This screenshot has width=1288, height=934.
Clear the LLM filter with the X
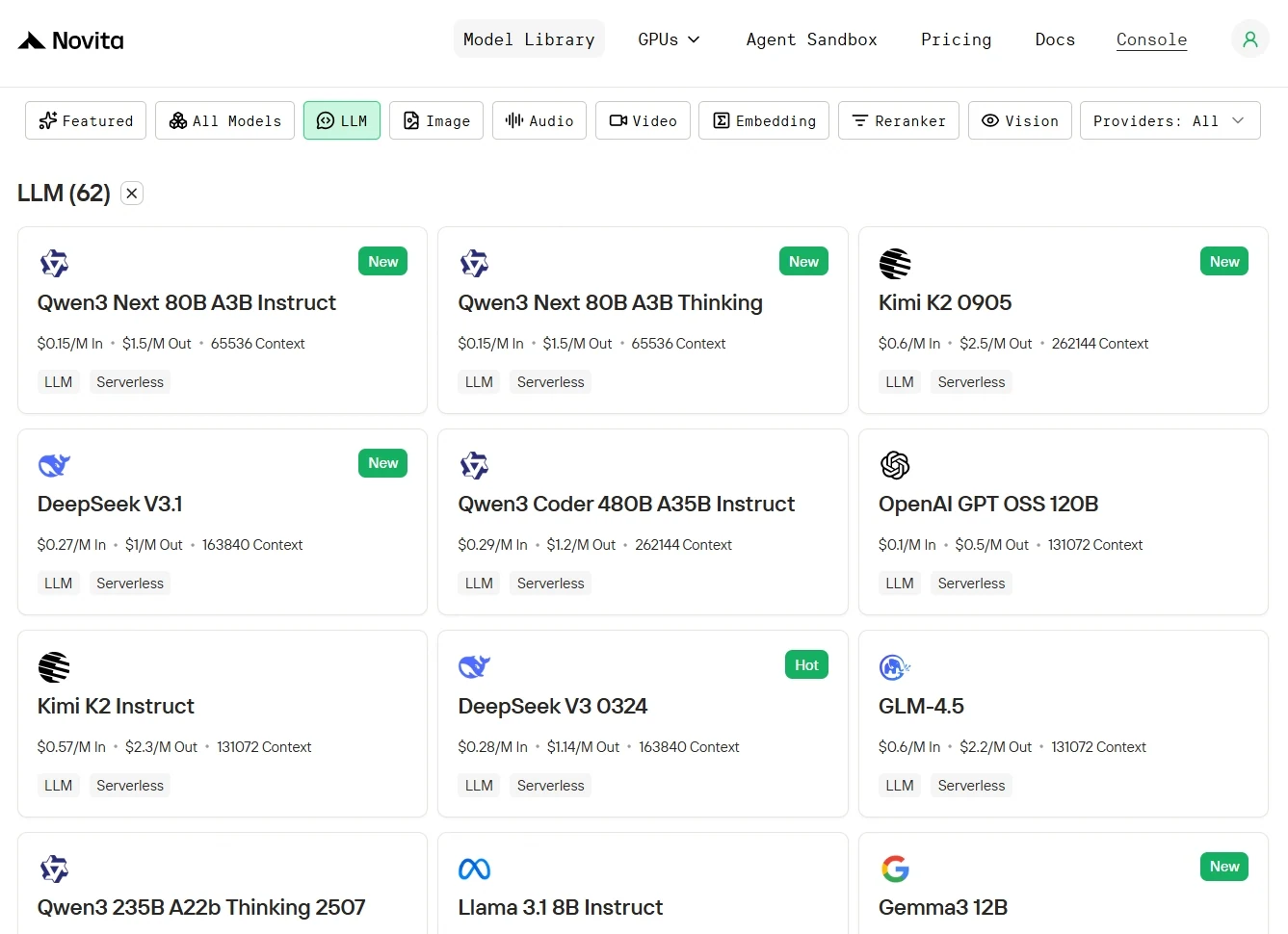click(x=132, y=194)
